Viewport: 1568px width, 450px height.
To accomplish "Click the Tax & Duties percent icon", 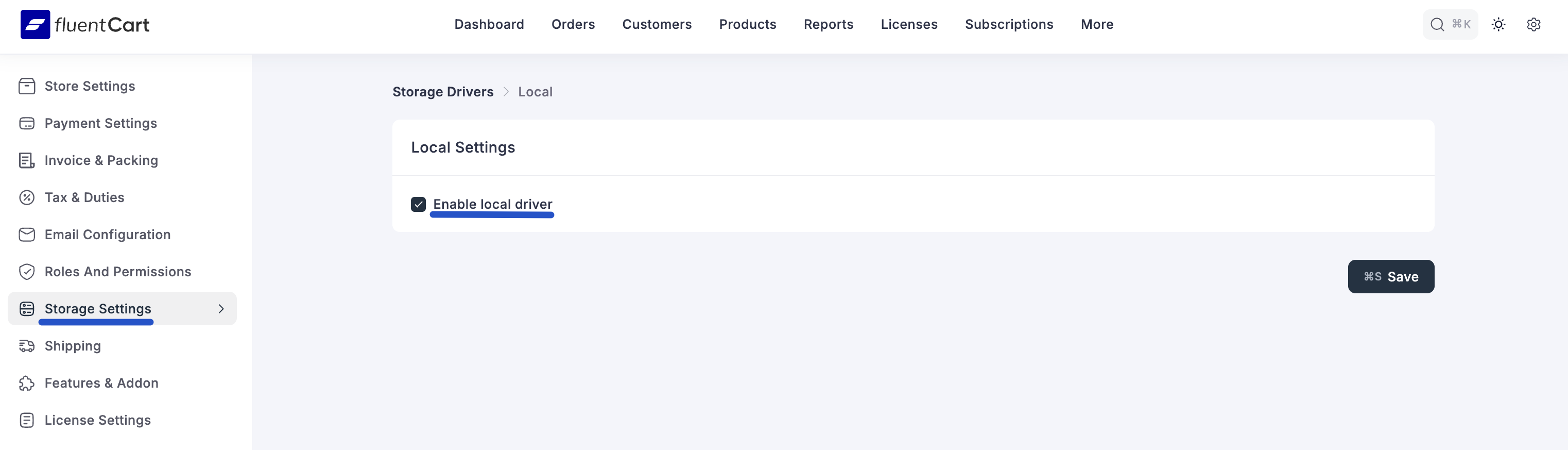I will tap(27, 198).
